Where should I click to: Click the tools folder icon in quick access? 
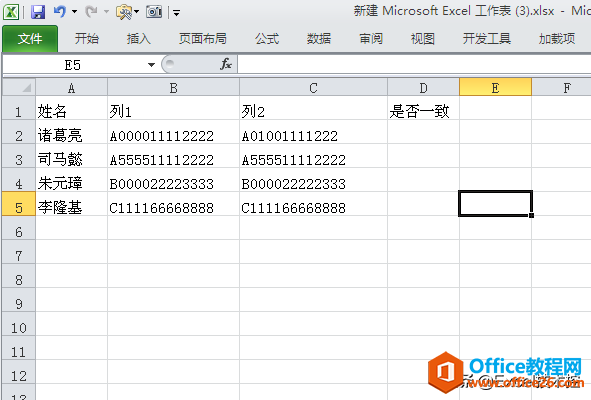(x=124, y=12)
